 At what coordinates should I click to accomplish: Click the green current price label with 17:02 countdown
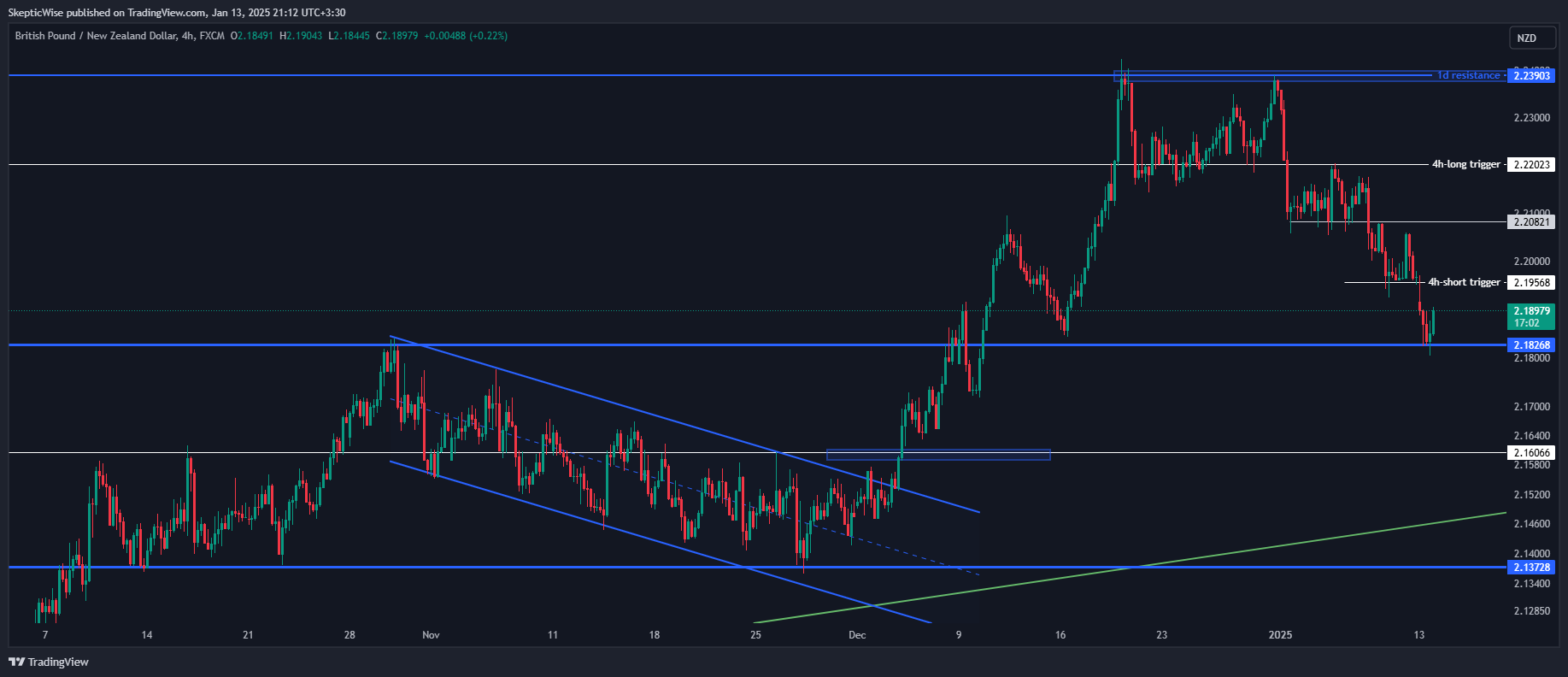(1531, 316)
